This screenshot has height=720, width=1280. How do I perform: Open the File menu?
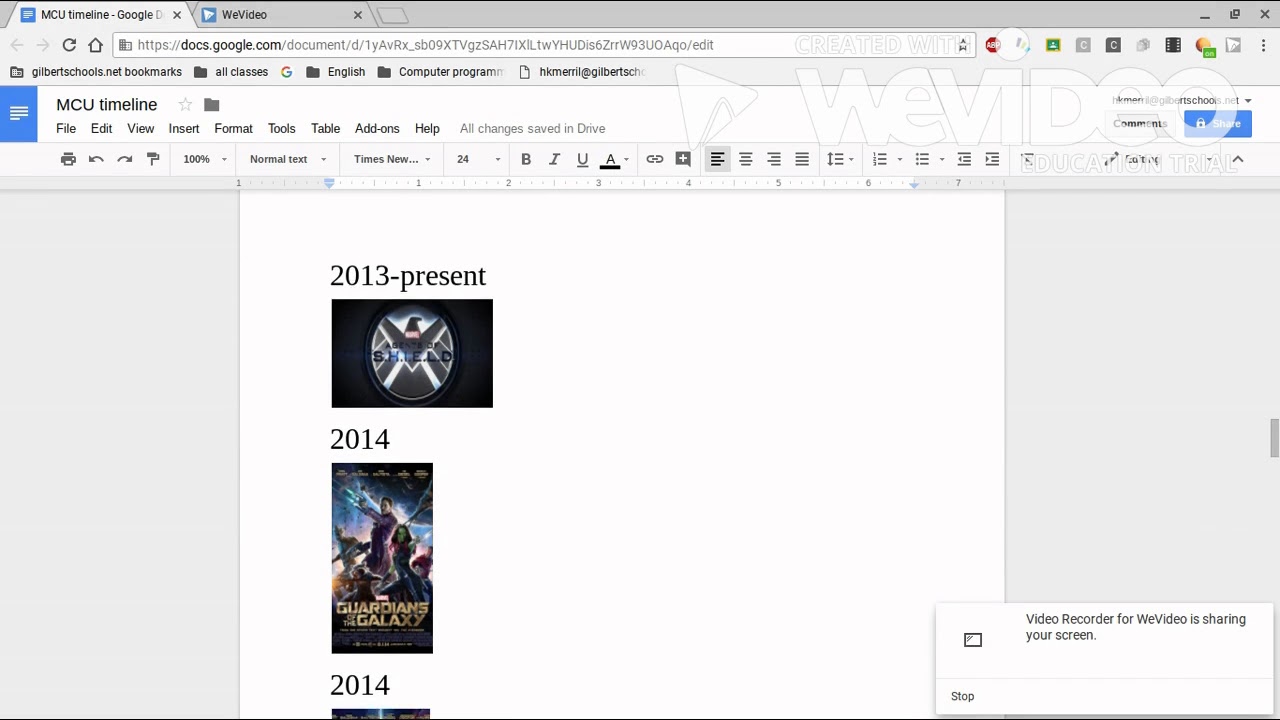pyautogui.click(x=66, y=128)
